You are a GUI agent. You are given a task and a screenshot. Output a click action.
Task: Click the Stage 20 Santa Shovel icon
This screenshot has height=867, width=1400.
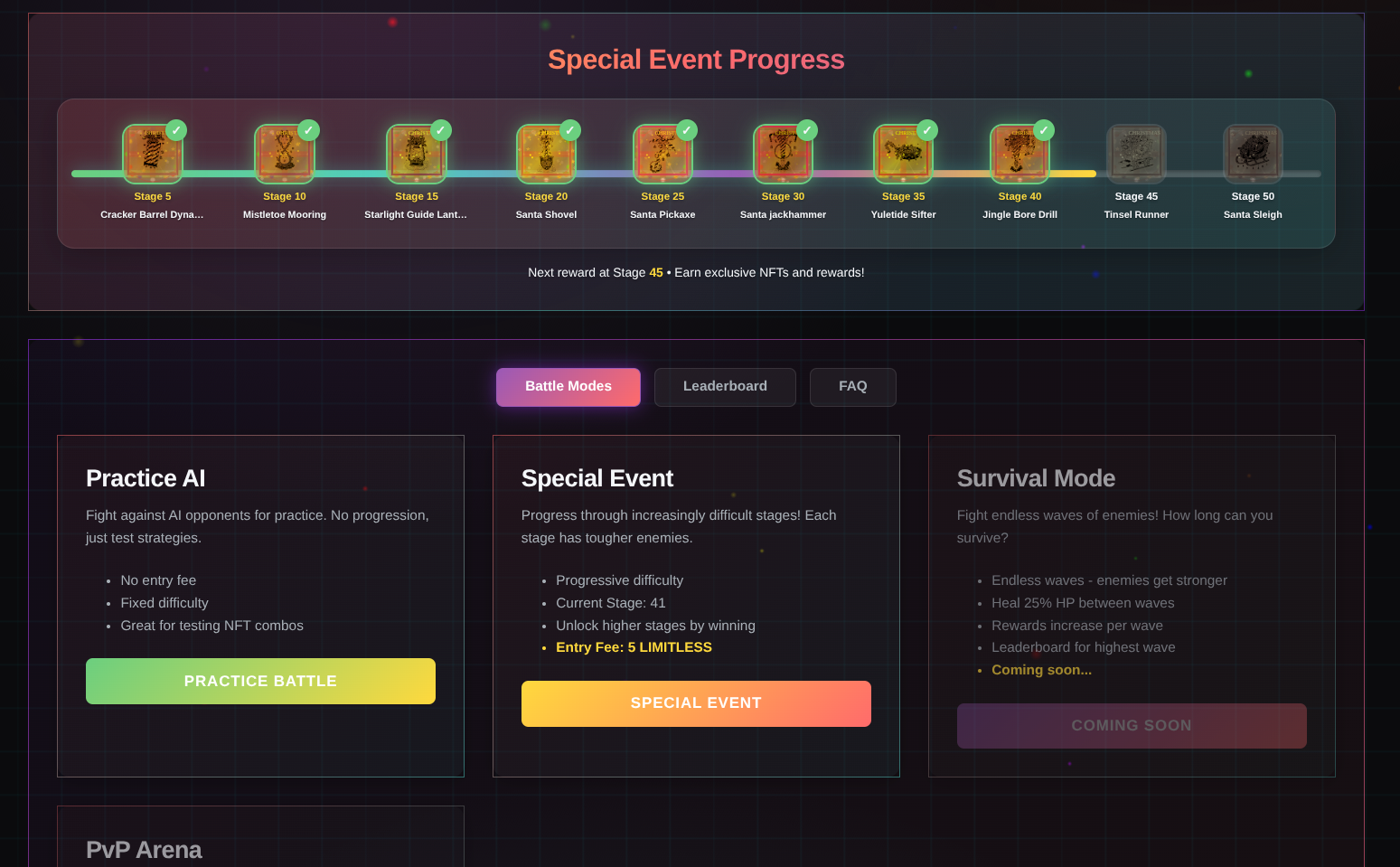[x=546, y=155]
